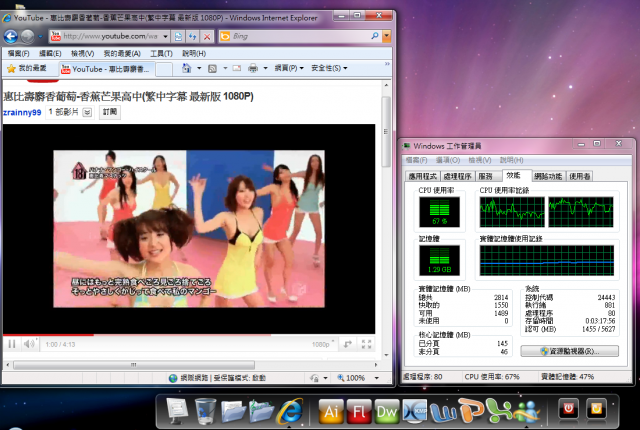Click the horizontal scrollbar in Internet Explorer
The width and height of the screenshot is (640, 430).
pyautogui.click(x=133, y=365)
